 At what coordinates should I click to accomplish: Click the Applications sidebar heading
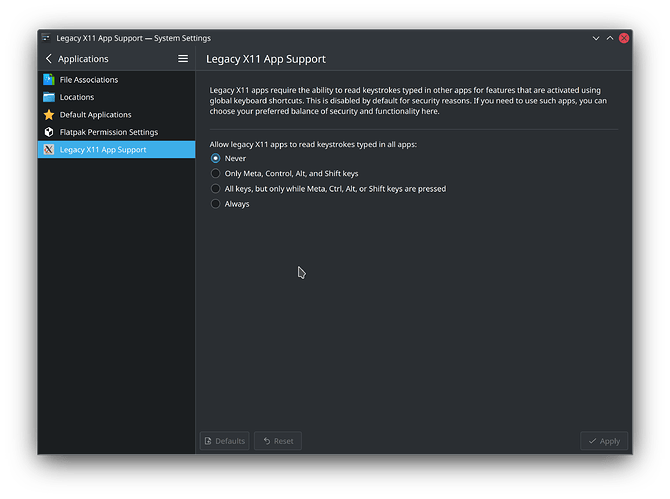click(x=83, y=59)
